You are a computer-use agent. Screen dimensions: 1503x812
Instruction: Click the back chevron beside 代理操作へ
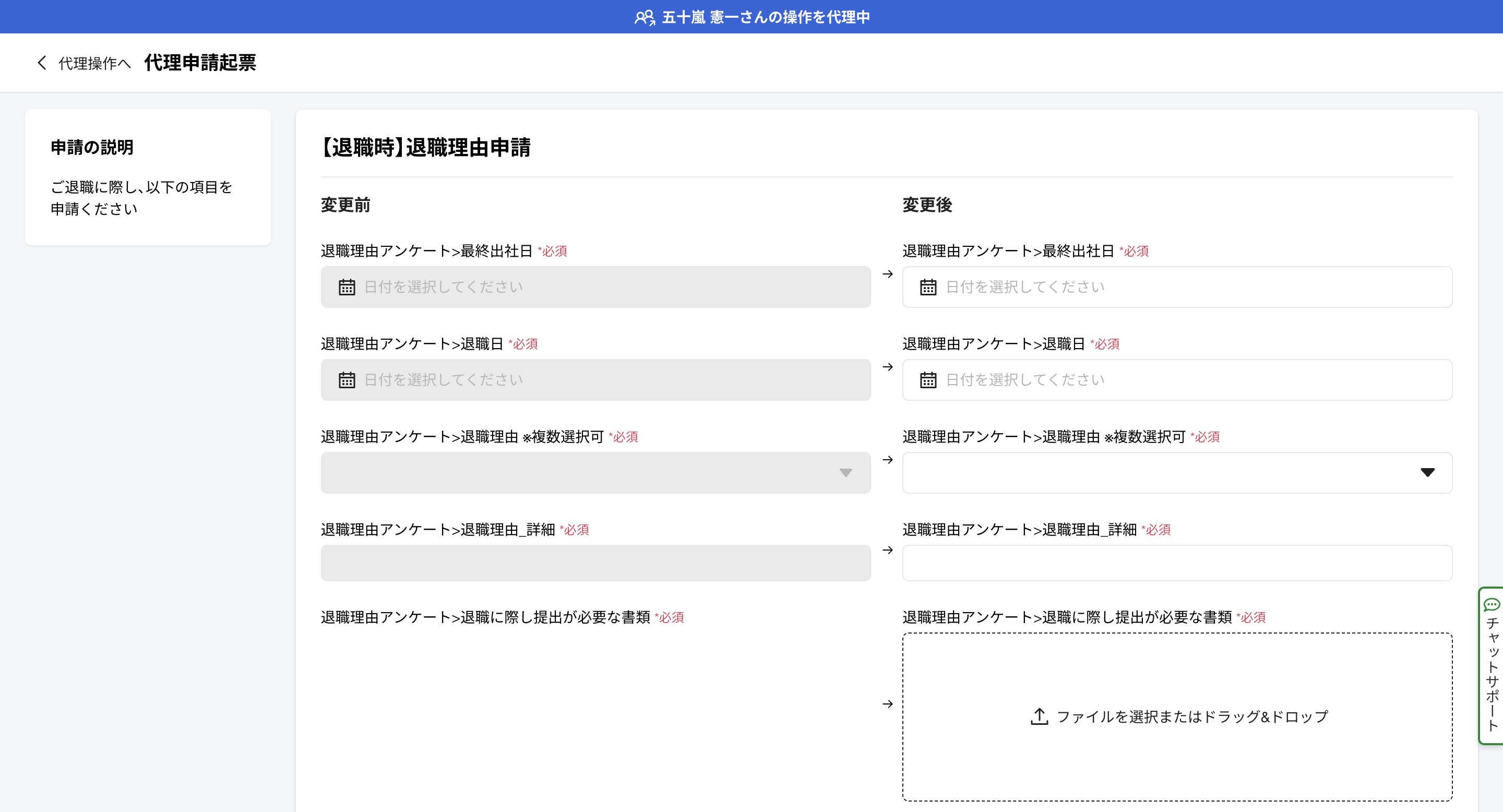coord(41,63)
